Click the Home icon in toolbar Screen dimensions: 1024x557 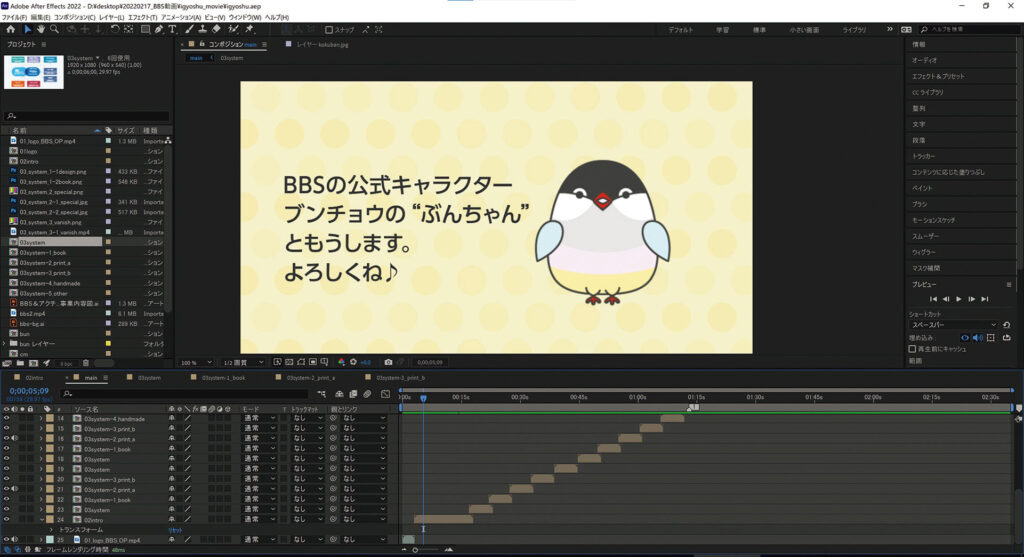pyautogui.click(x=9, y=30)
